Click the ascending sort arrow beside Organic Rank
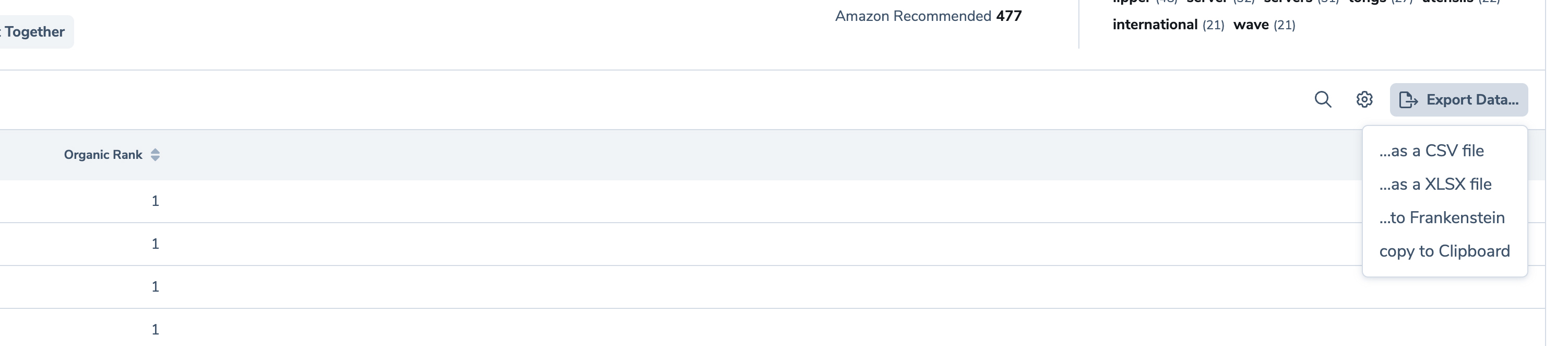The height and width of the screenshot is (346, 1568). [155, 151]
